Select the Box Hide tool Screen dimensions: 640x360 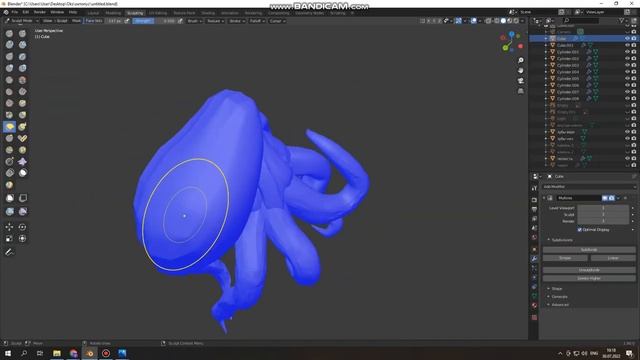[x=22, y=198]
